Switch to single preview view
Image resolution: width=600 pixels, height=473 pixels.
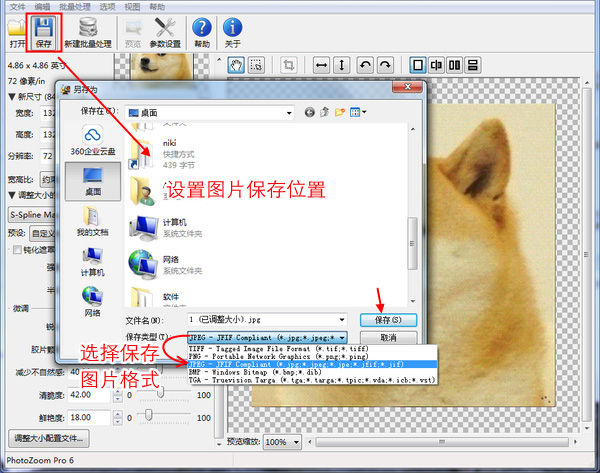coord(418,65)
